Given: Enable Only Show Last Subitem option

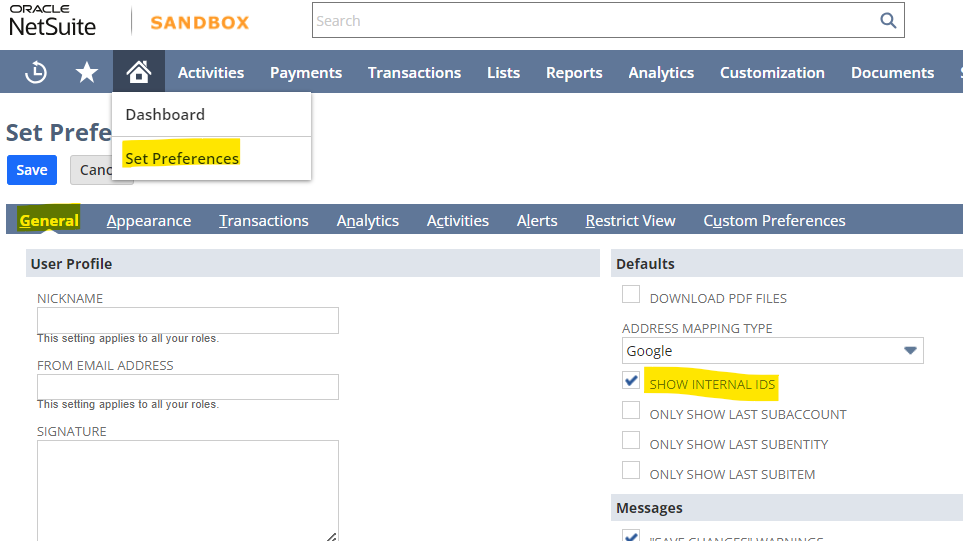Looking at the screenshot, I should (x=631, y=471).
